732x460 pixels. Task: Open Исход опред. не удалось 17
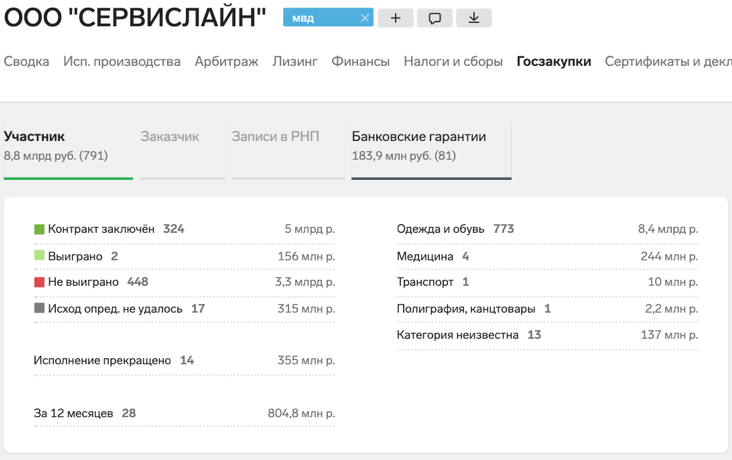184,309
